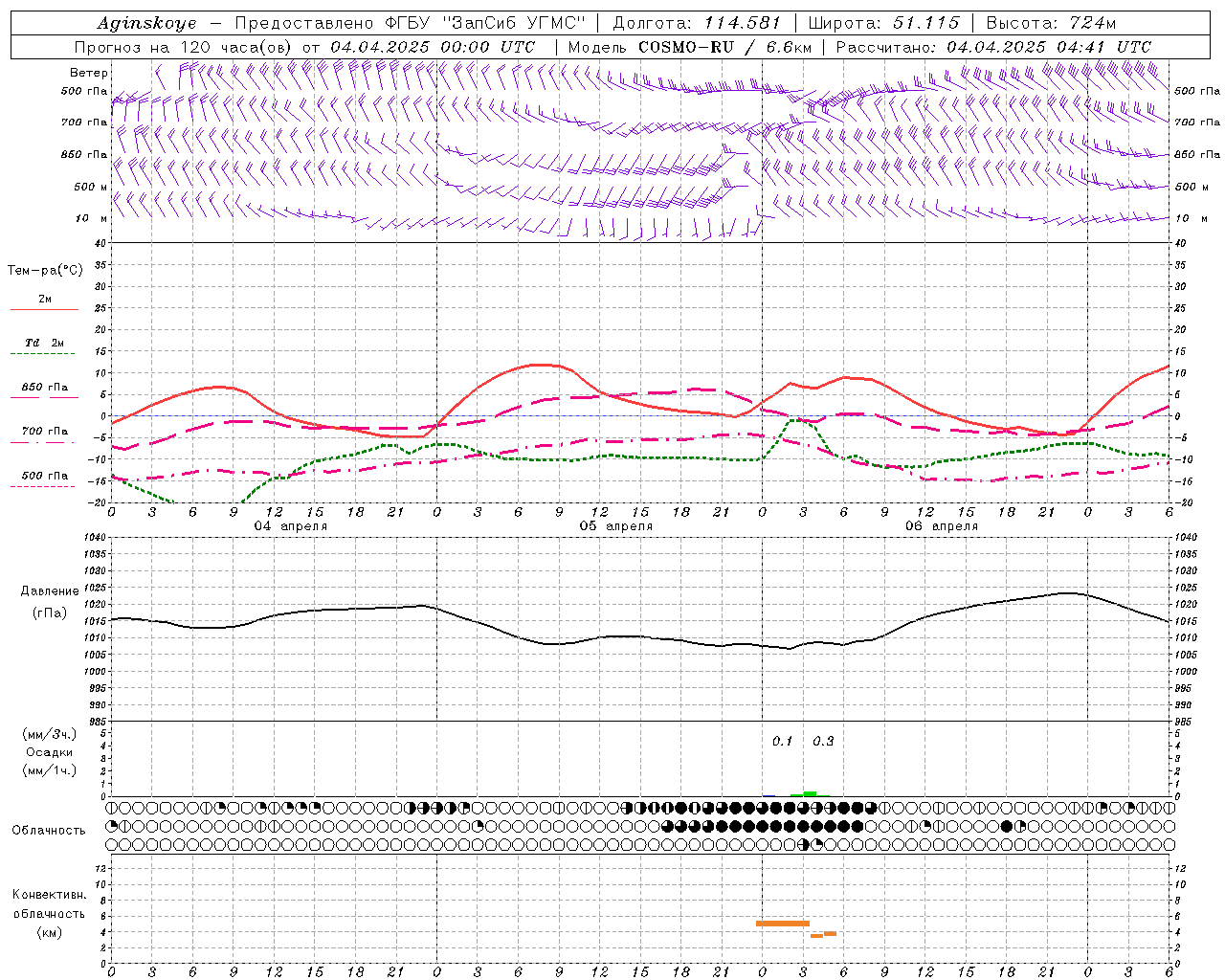The image size is (1225, 980).
Task: Click the longitude value Долгота: 114.581
Action: (x=697, y=23)
